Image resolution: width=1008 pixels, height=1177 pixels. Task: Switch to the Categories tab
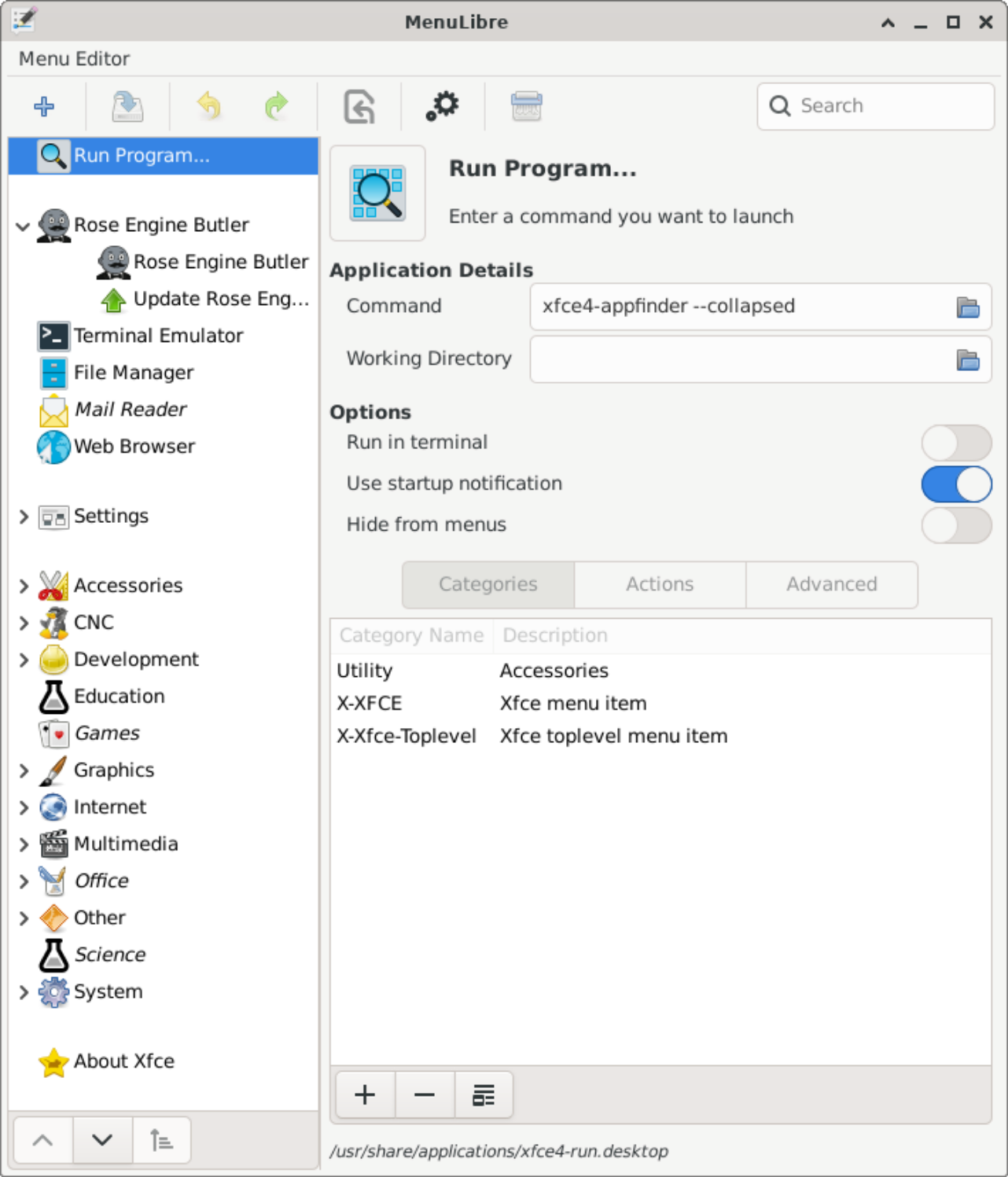[488, 584]
